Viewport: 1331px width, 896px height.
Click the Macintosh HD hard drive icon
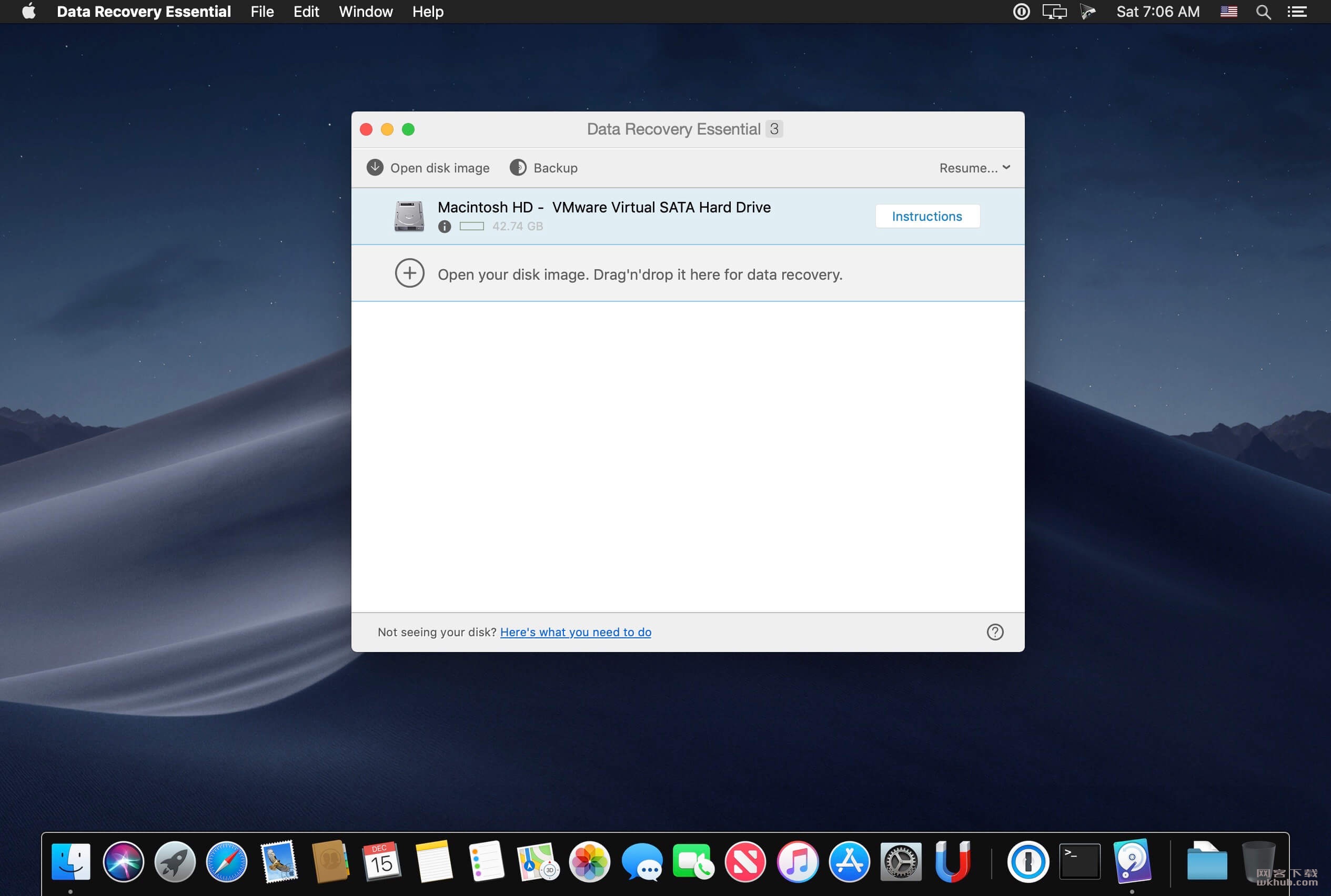(x=409, y=216)
